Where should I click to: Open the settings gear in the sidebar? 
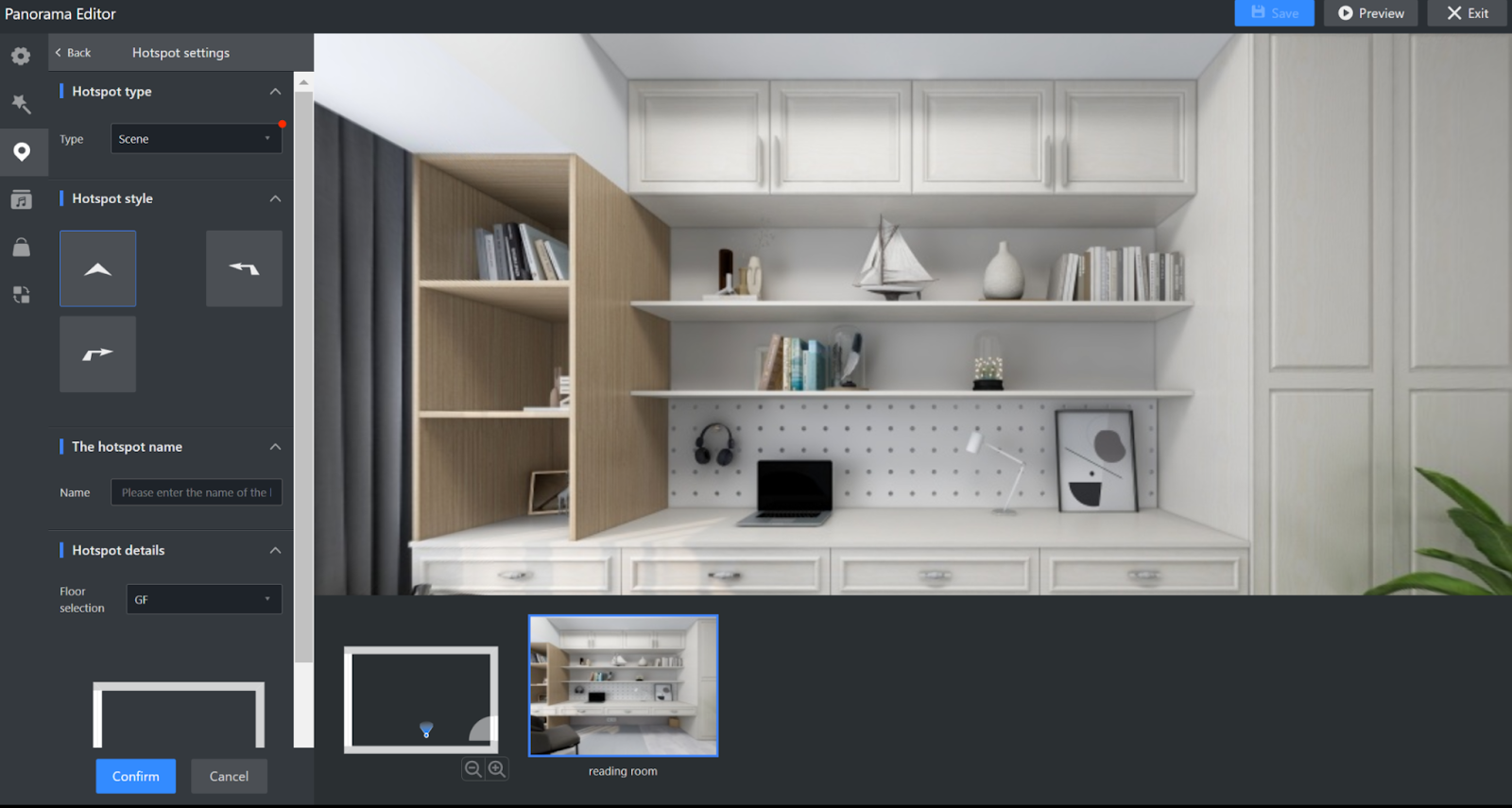[21, 56]
